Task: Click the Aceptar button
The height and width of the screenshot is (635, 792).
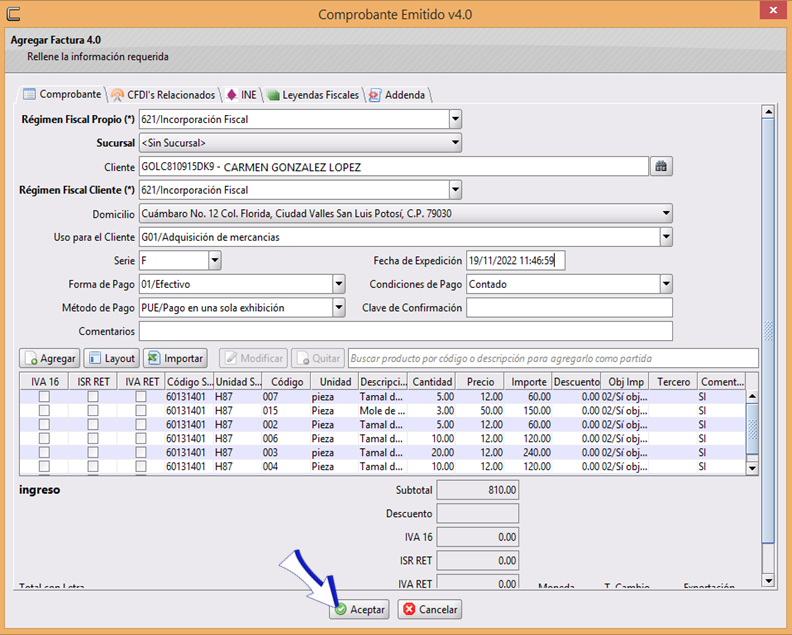Action: [x=360, y=609]
